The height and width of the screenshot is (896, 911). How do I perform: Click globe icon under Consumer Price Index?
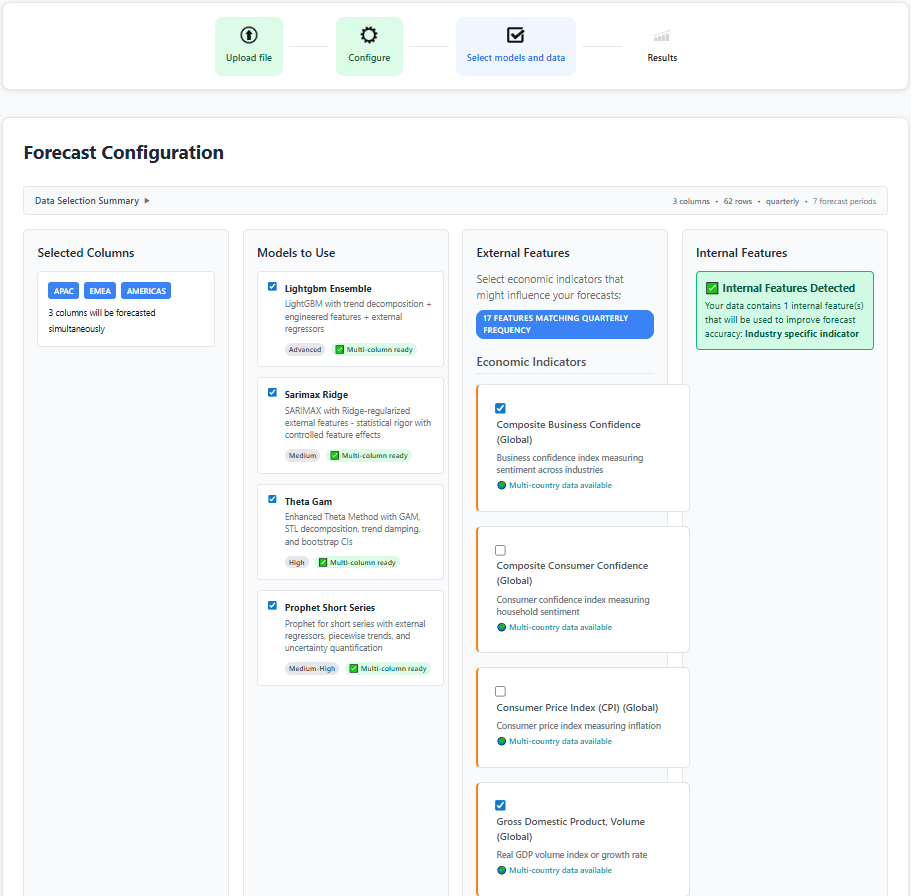(x=502, y=742)
